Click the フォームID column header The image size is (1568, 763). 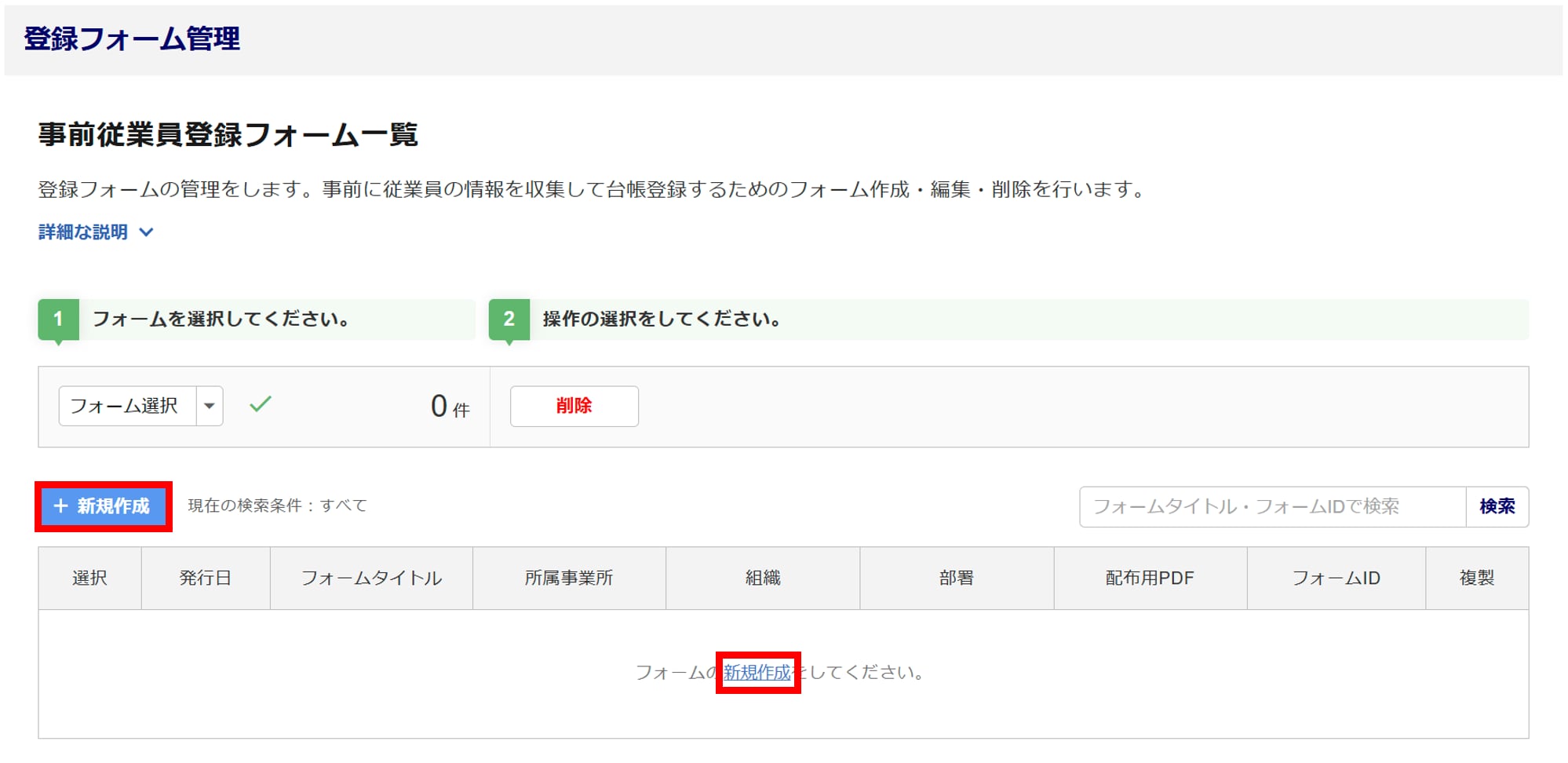click(x=1336, y=579)
